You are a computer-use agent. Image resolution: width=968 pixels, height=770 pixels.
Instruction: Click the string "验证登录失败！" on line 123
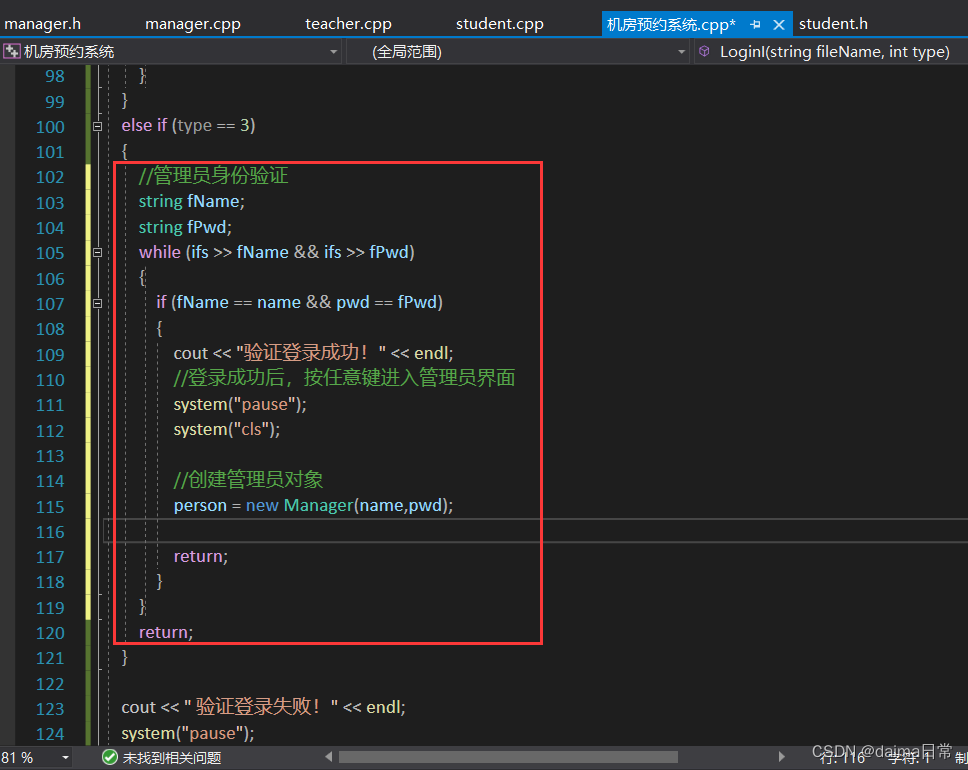[x=261, y=706]
